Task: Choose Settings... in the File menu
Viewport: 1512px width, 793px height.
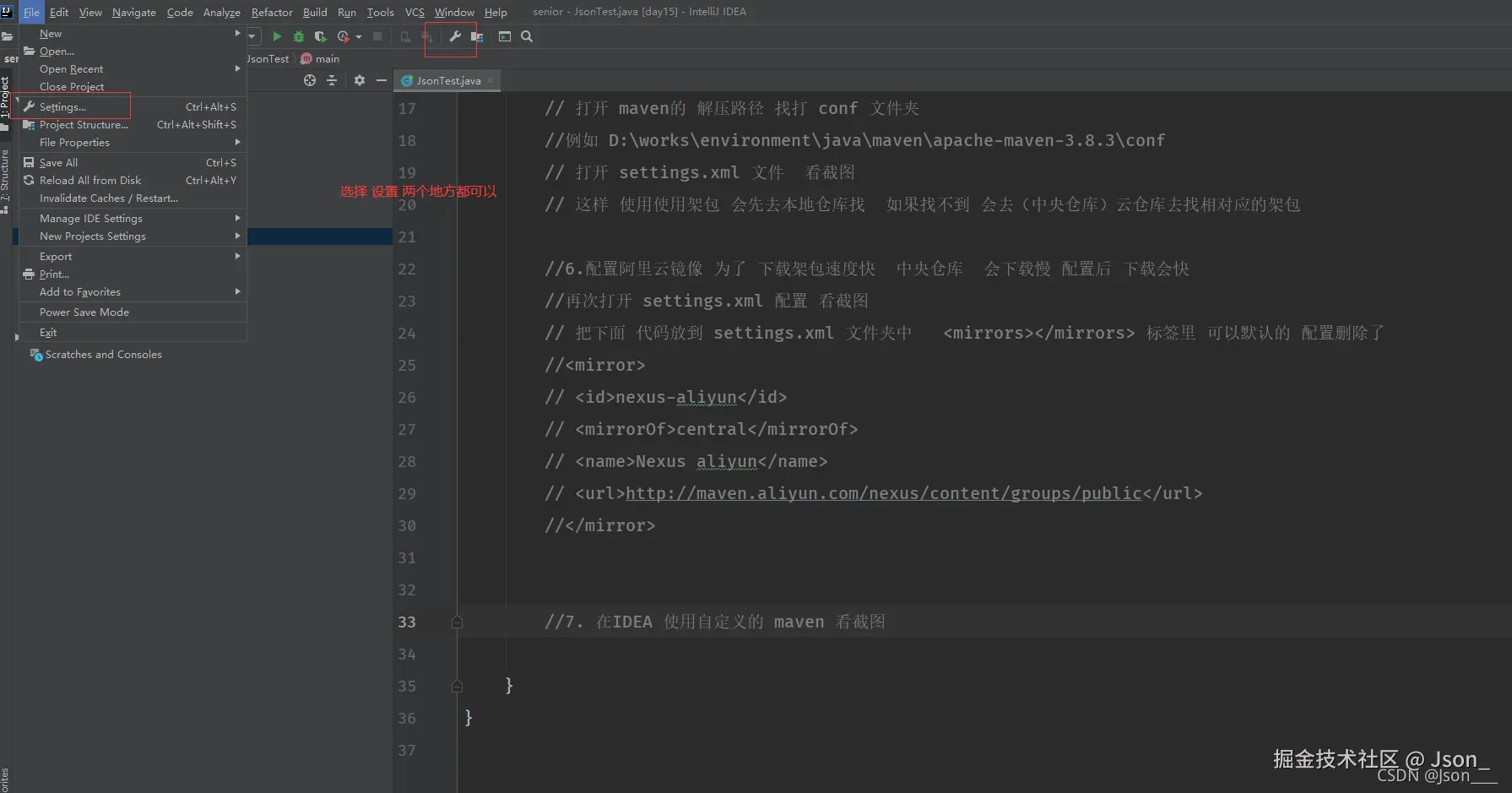Action: [x=133, y=107]
